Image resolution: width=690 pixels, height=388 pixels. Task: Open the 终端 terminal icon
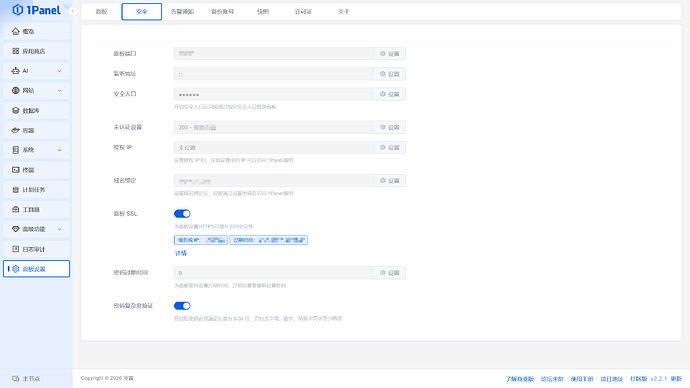click(x=16, y=170)
